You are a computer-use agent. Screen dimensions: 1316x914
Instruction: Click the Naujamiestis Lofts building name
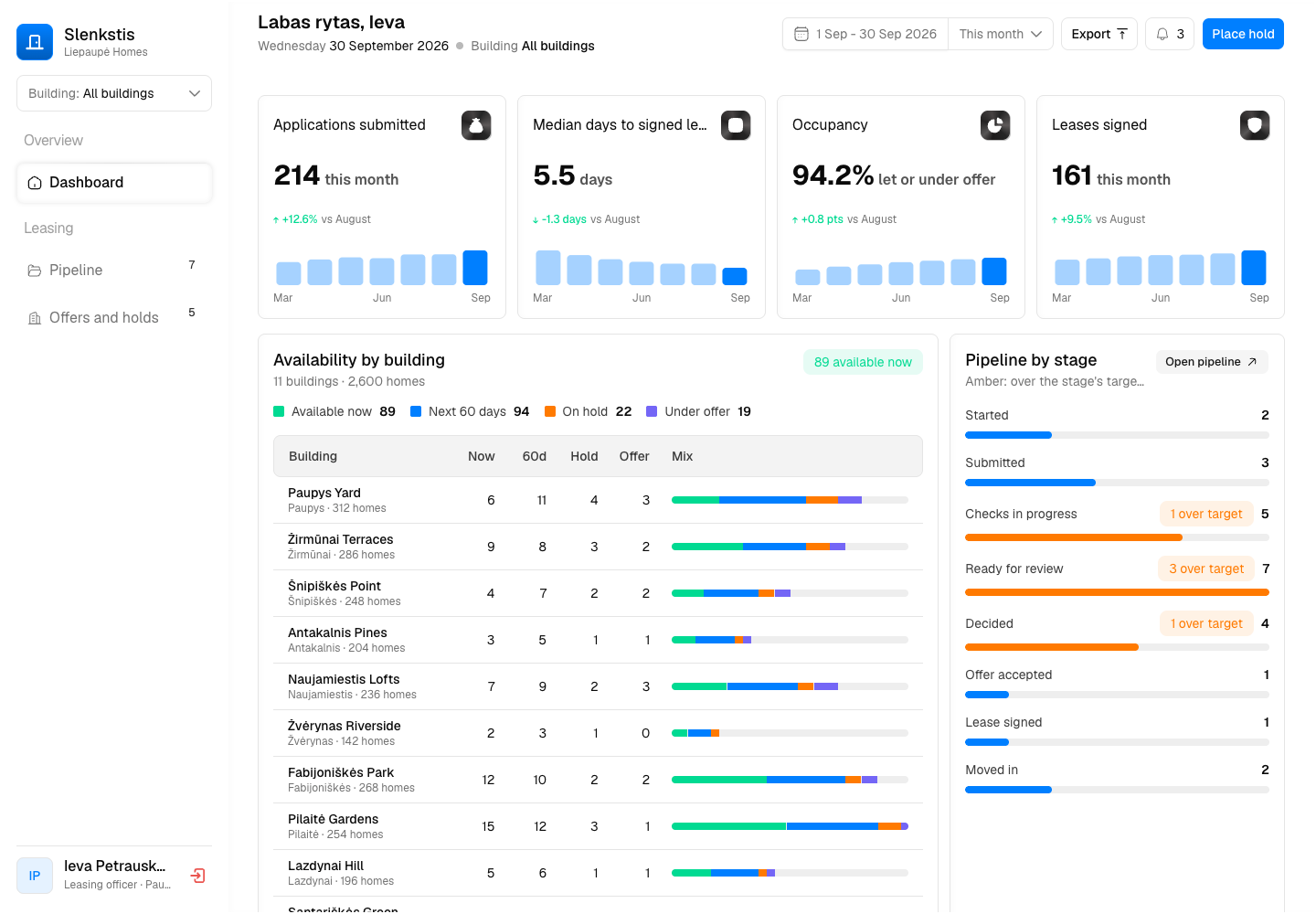pos(344,679)
